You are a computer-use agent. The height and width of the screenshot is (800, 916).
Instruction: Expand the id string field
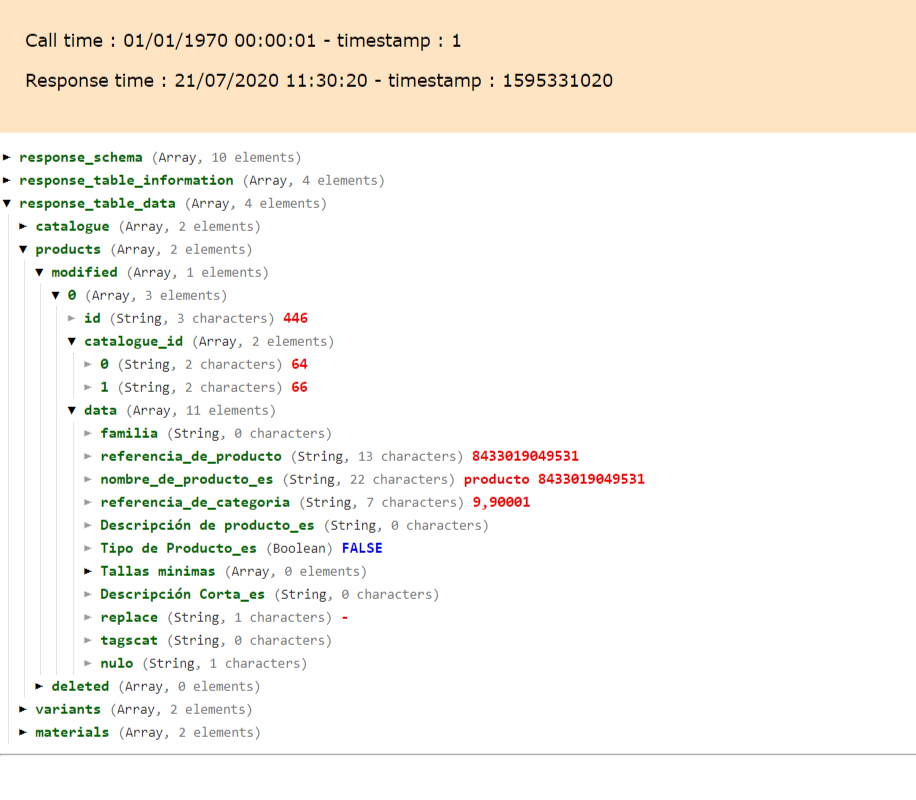coord(72,318)
